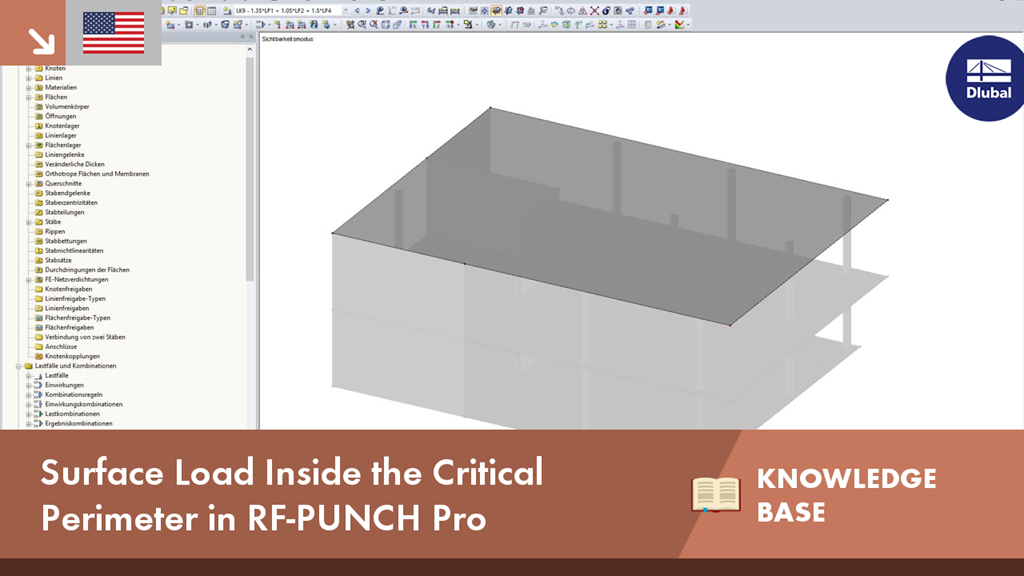Expand the Knoten tree node
The image size is (1024, 576).
point(29,69)
